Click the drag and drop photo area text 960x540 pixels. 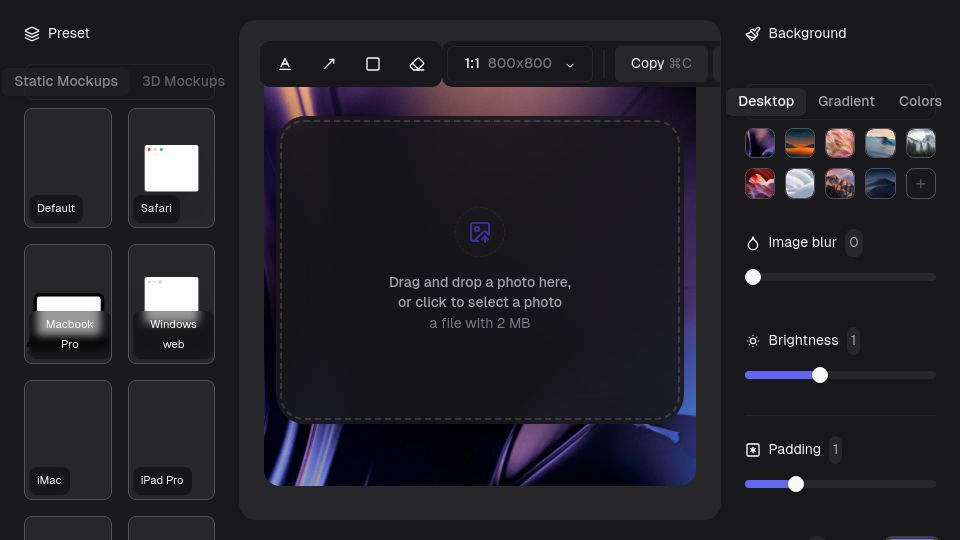pyautogui.click(x=480, y=292)
